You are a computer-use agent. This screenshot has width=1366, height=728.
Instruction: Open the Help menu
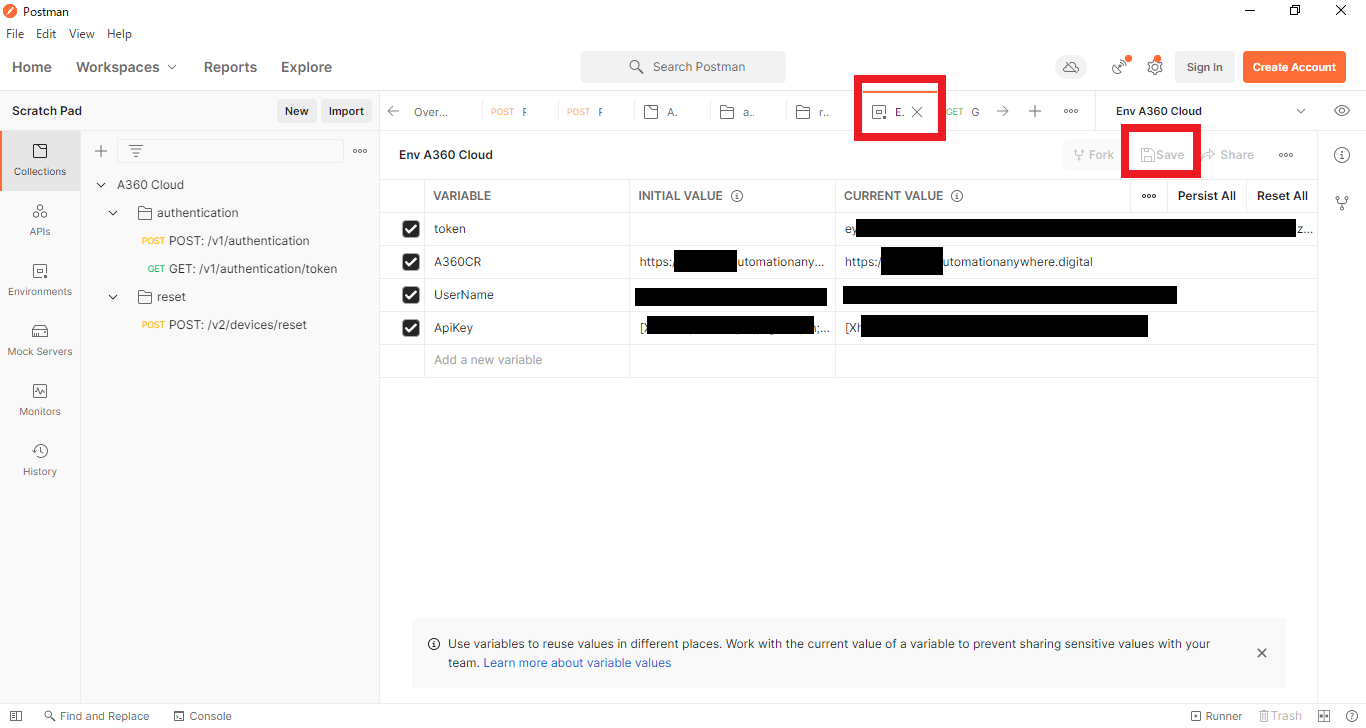pos(119,34)
